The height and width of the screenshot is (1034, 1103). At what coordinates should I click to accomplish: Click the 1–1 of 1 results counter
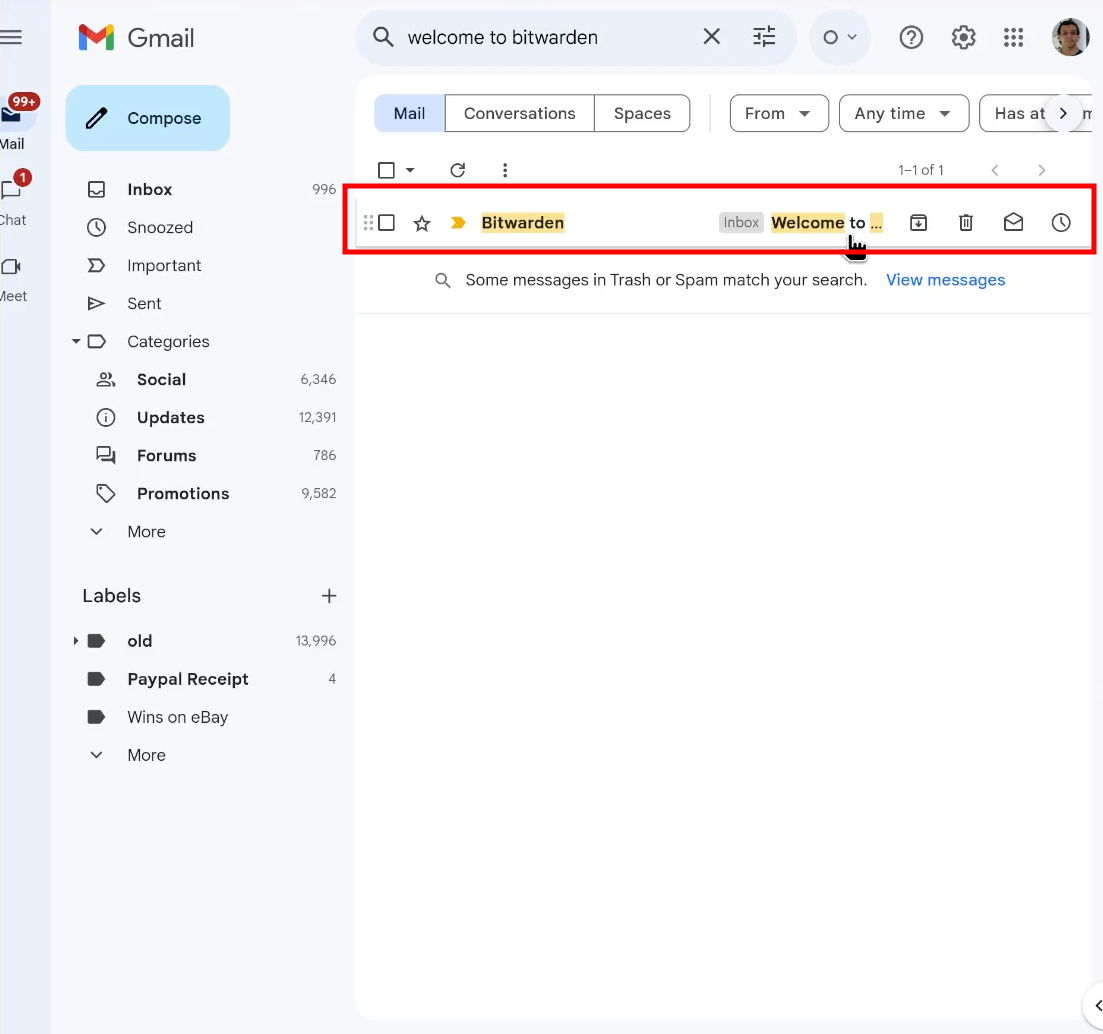(x=920, y=170)
